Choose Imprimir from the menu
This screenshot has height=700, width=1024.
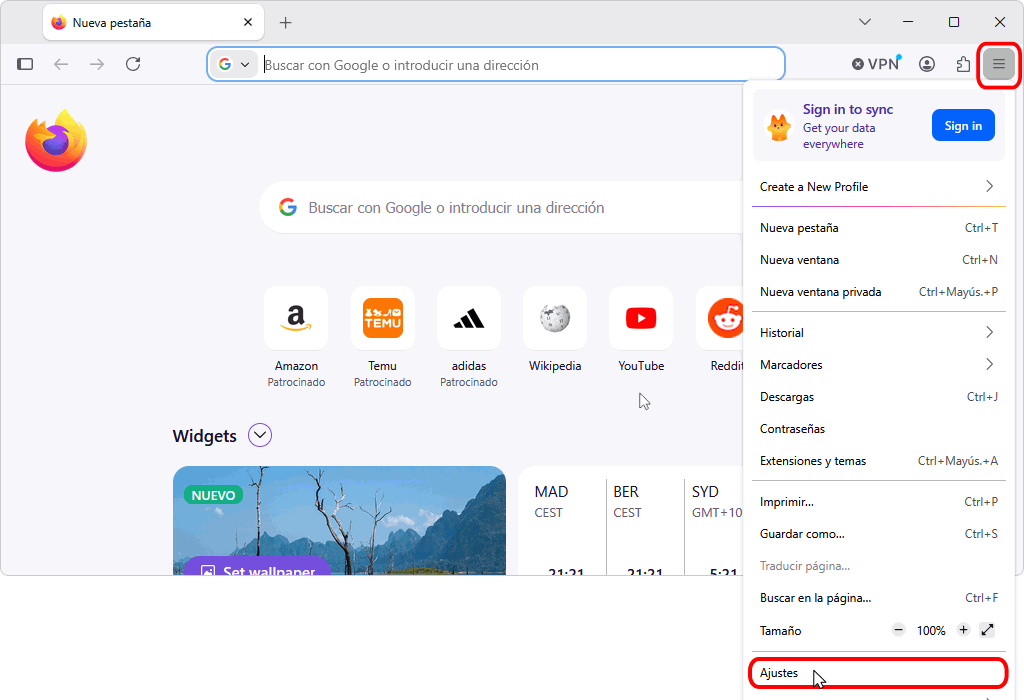point(878,502)
